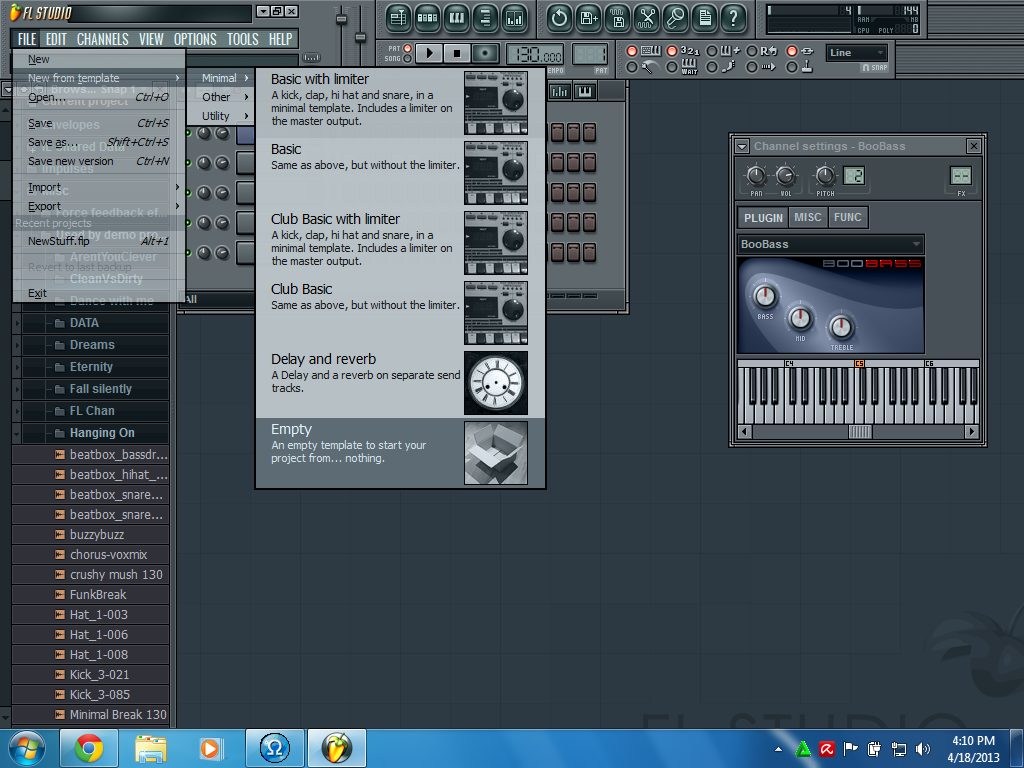Open the TOOLS menu
1024x768 pixels.
pos(242,39)
